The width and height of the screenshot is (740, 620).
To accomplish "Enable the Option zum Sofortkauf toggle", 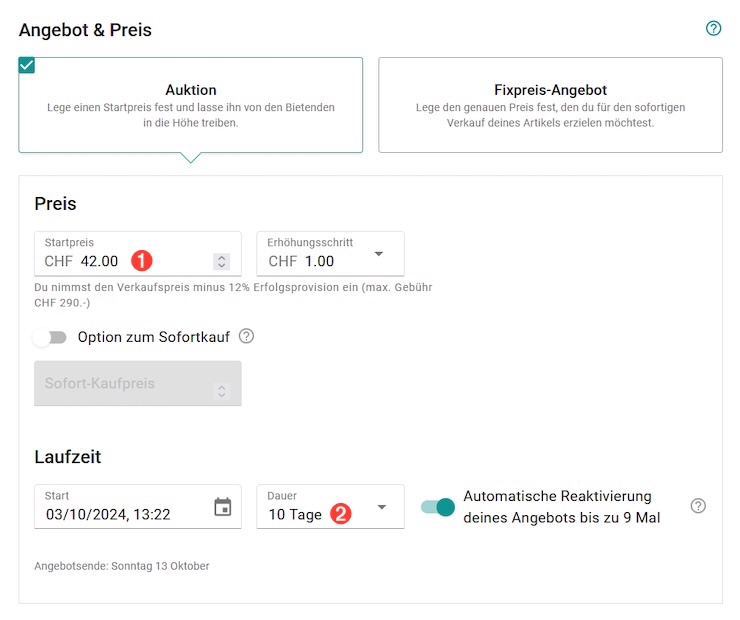I will 49,337.
